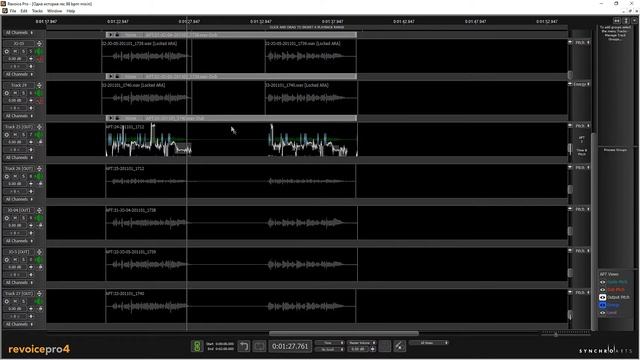Screen dimensions: 640x360
Task: Select the editing tool icon beside volume
Action: (x=400, y=346)
